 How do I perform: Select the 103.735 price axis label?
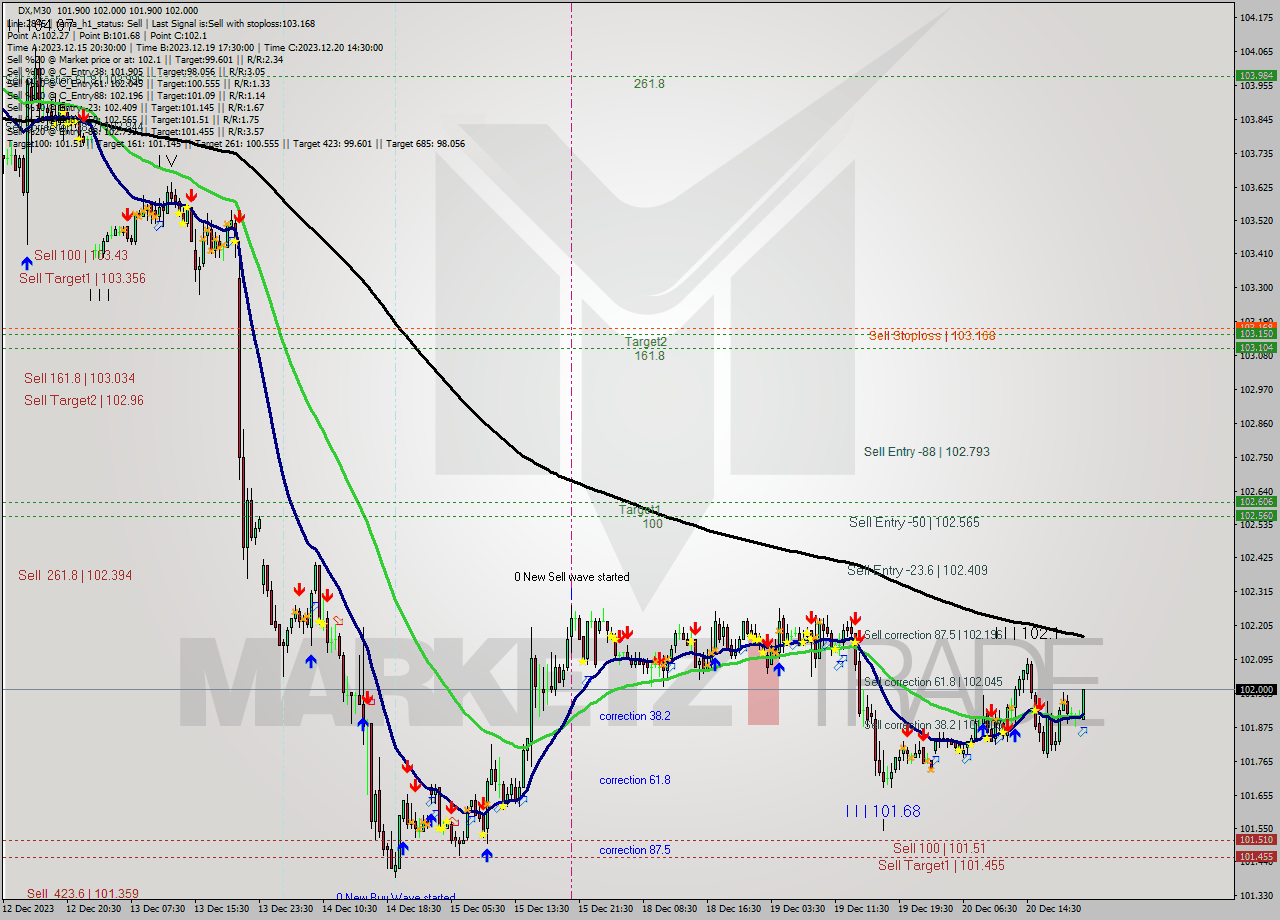click(x=1256, y=153)
